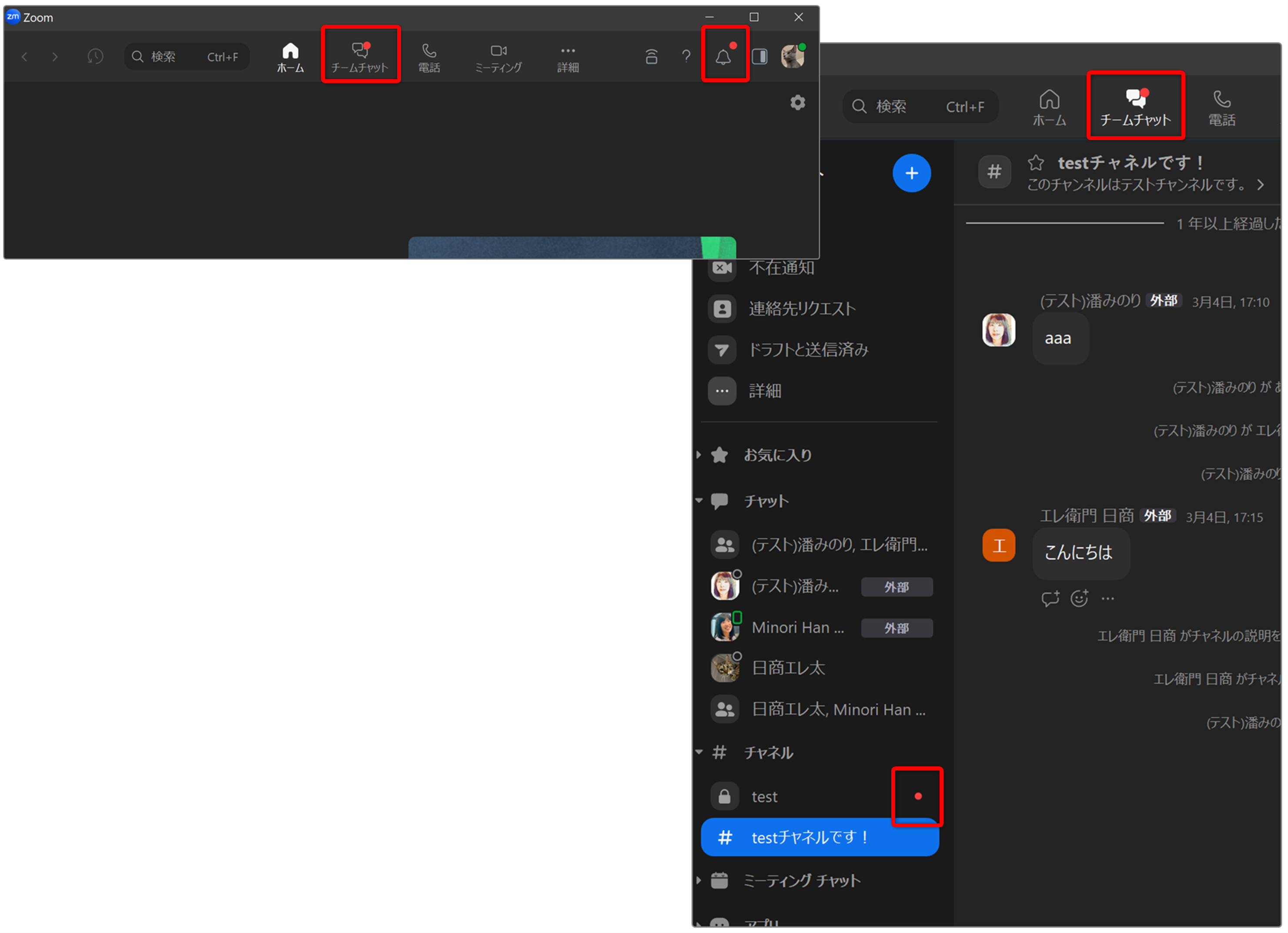The height and width of the screenshot is (933, 1288).
Task: Click the search field in lower Zoom window
Action: [920, 106]
